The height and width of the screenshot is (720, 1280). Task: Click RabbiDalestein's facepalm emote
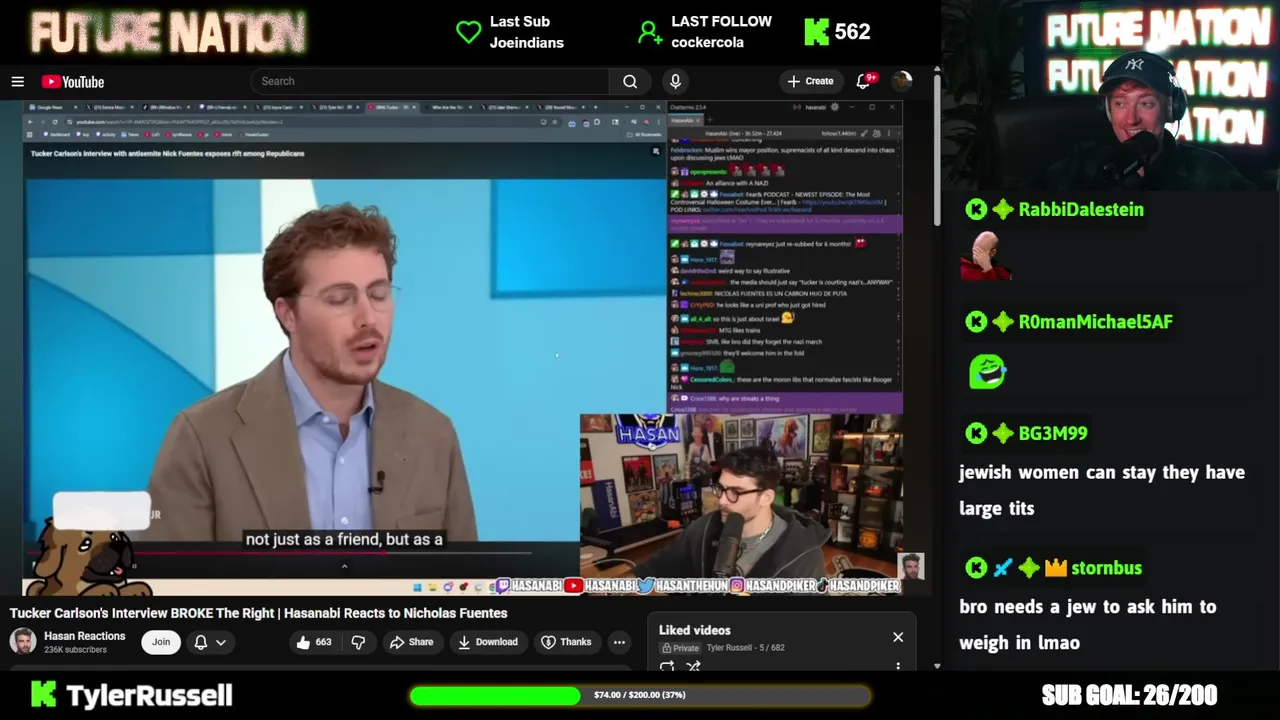pyautogui.click(x=986, y=256)
